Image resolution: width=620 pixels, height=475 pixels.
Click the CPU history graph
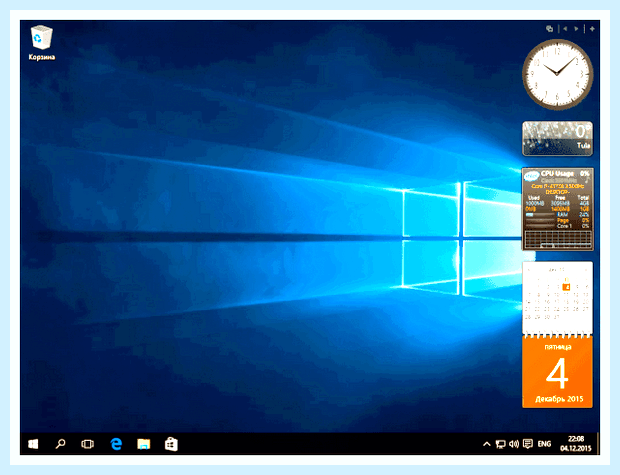click(x=558, y=240)
